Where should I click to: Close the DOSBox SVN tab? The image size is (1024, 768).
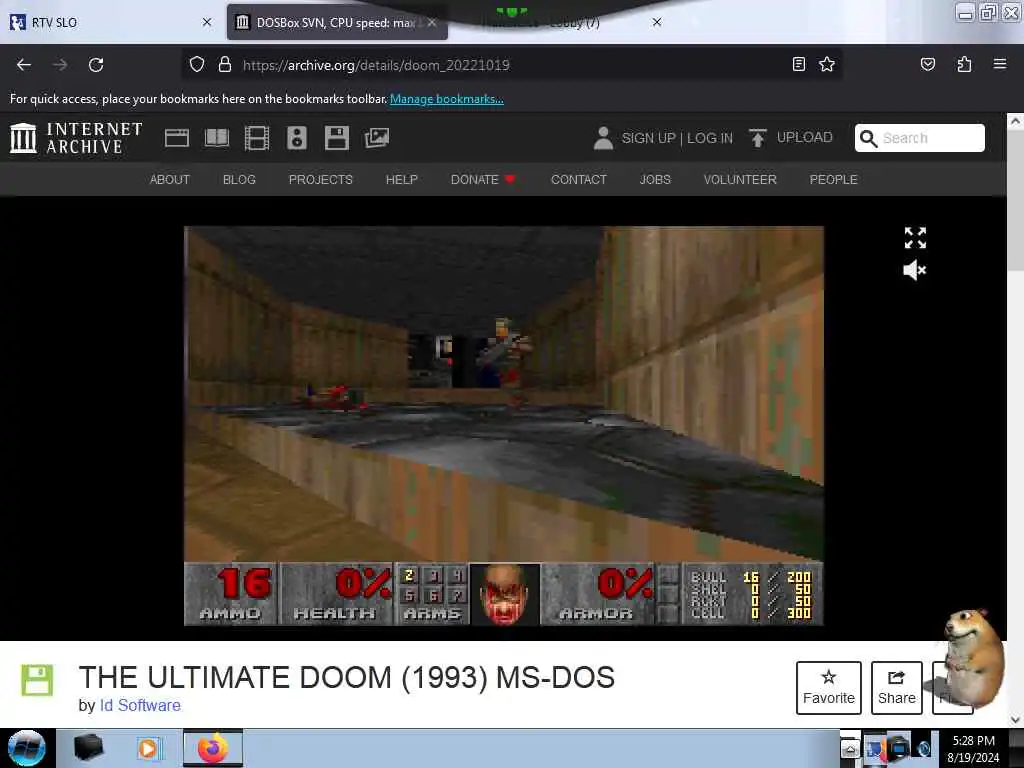pyautogui.click(x=432, y=22)
